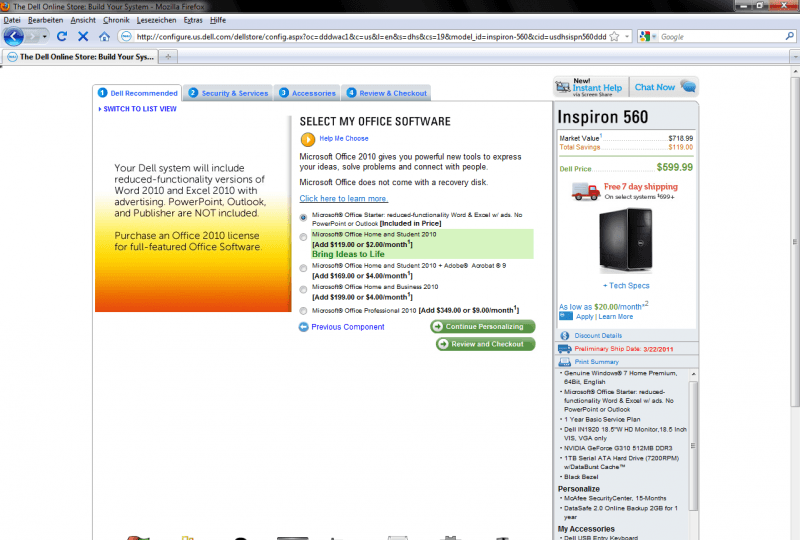This screenshot has height=540, width=800.
Task: Click the Previous Component arrow icon
Action: tap(304, 327)
